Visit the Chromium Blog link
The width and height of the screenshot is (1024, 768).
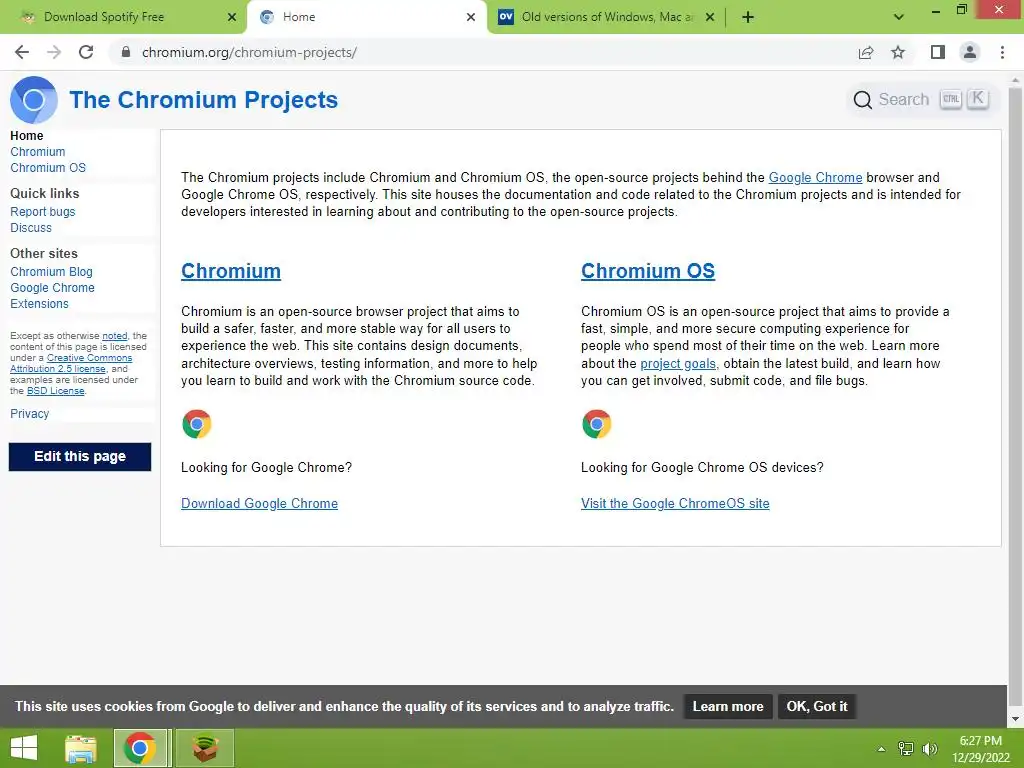[51, 272]
